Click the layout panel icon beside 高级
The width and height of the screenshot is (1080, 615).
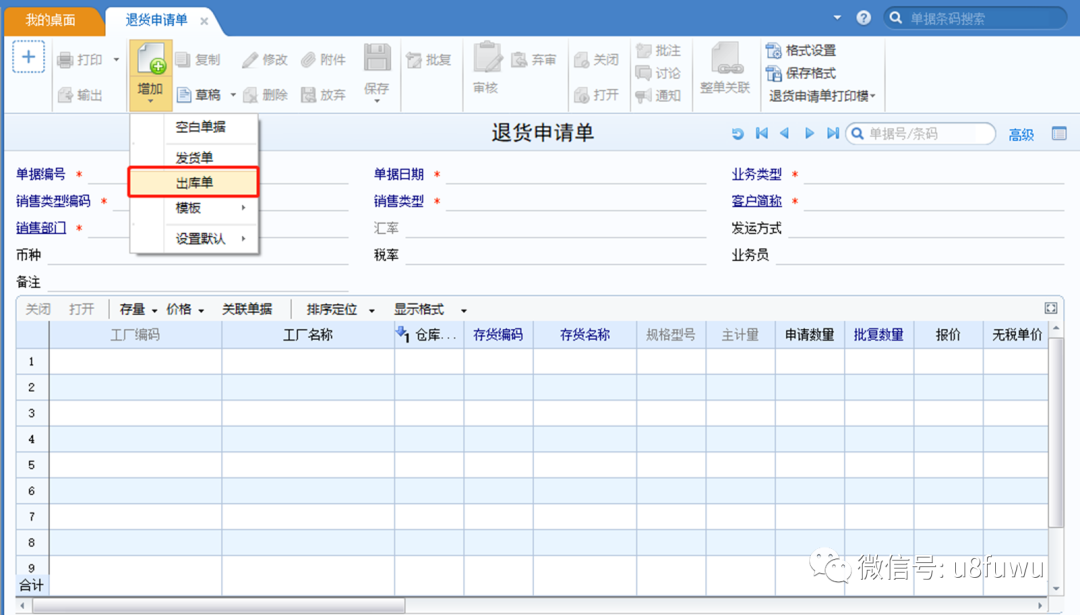[1059, 134]
